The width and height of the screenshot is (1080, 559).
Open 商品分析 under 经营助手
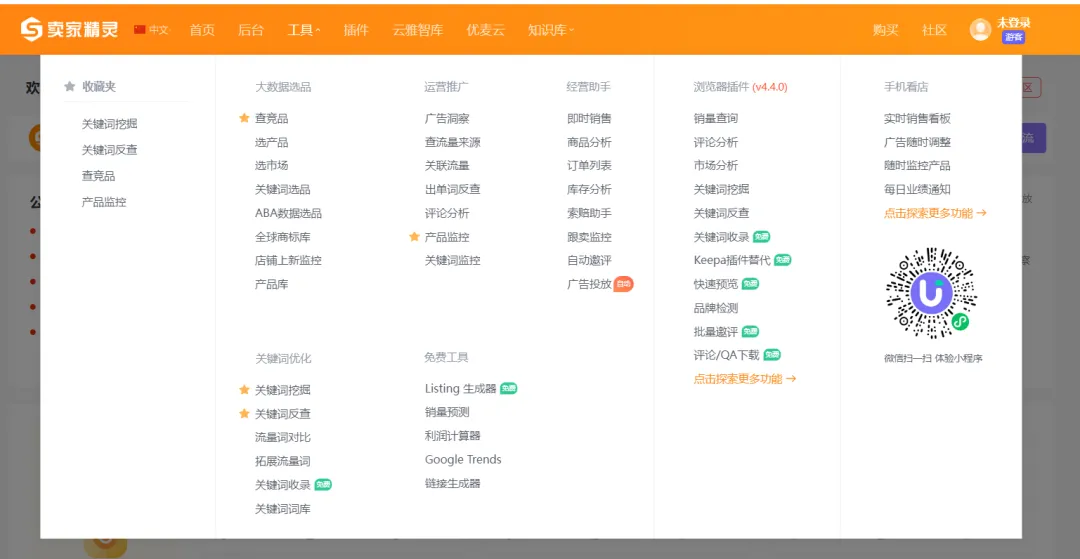click(589, 143)
